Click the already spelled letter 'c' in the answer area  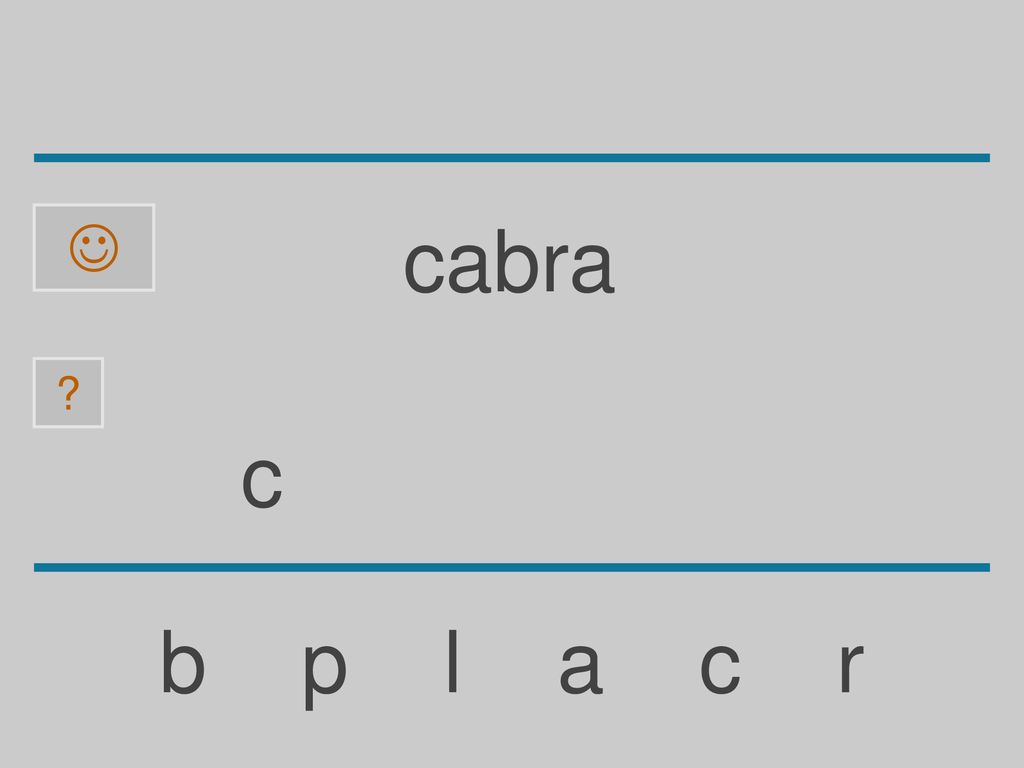pos(262,483)
